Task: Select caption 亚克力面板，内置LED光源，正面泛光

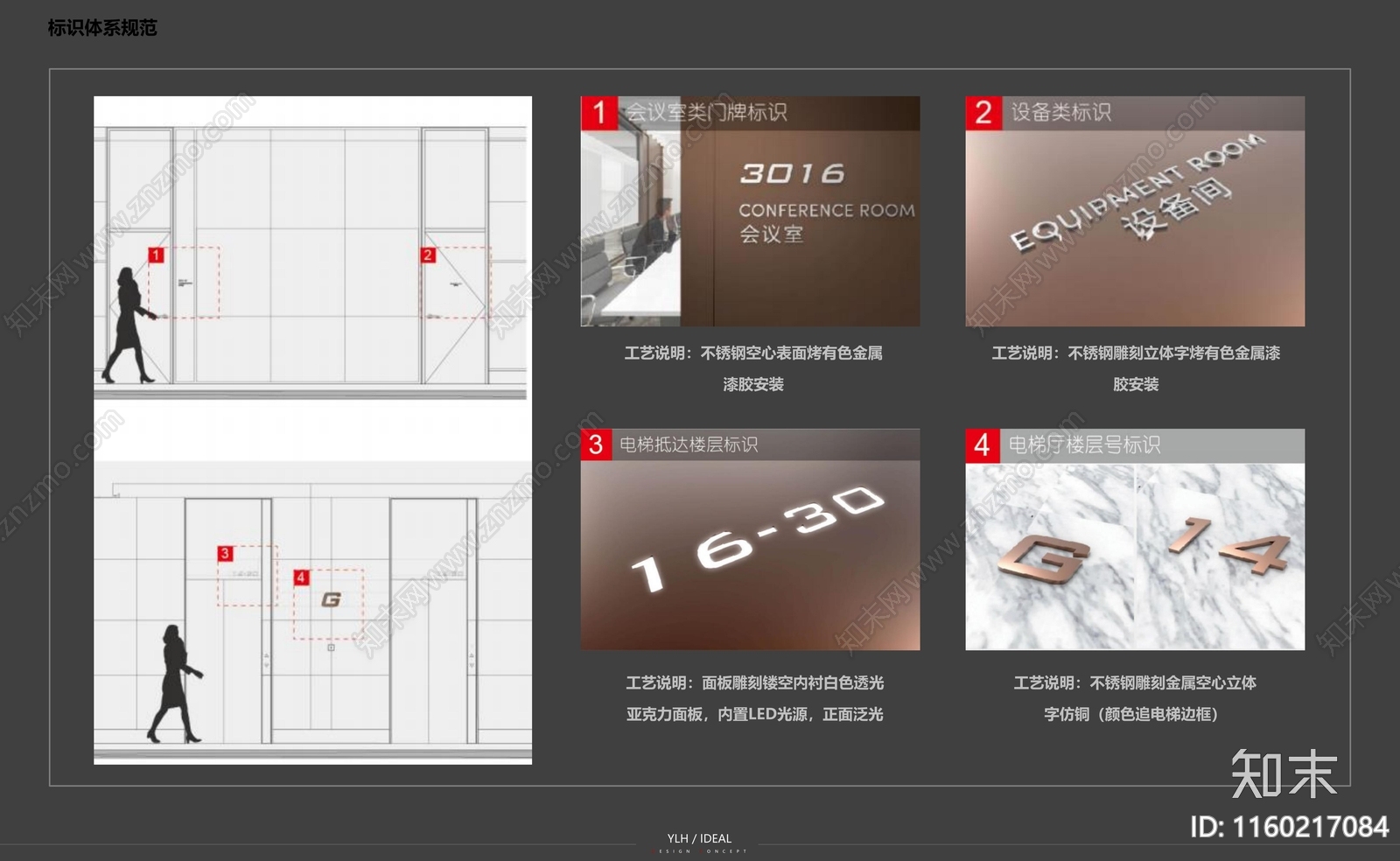Action: coord(754,715)
